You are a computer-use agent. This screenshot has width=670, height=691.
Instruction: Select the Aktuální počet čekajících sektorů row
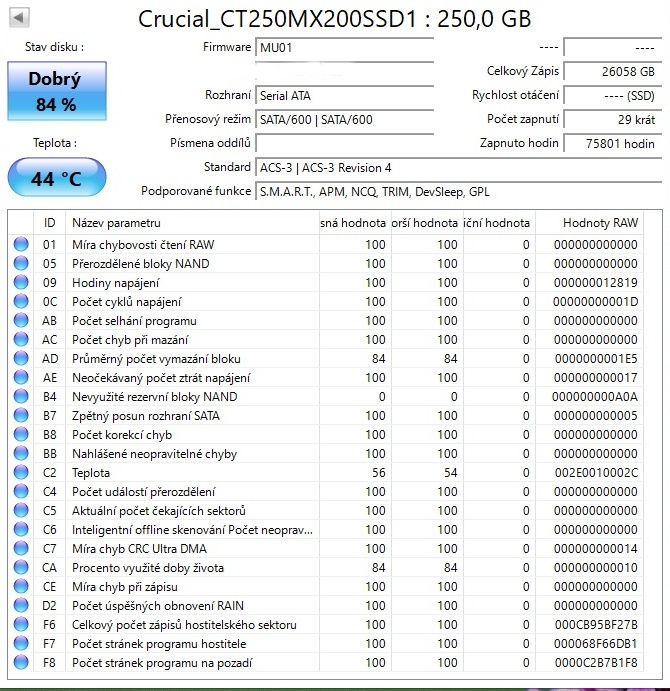point(326,510)
